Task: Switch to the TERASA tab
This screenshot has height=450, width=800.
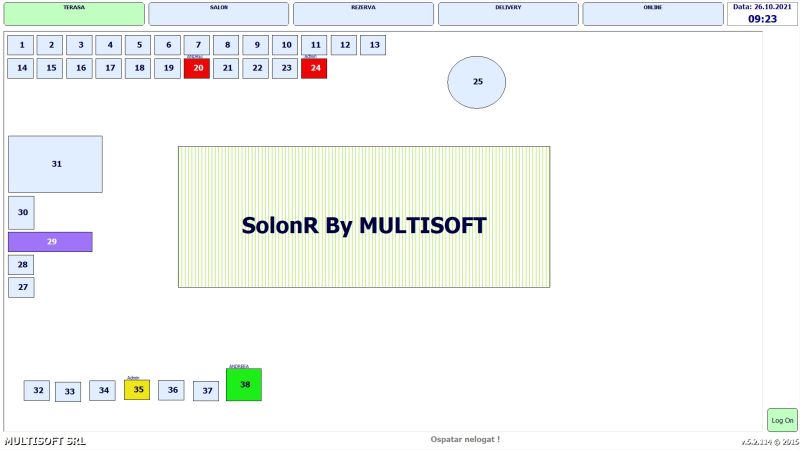Action: [x=74, y=14]
